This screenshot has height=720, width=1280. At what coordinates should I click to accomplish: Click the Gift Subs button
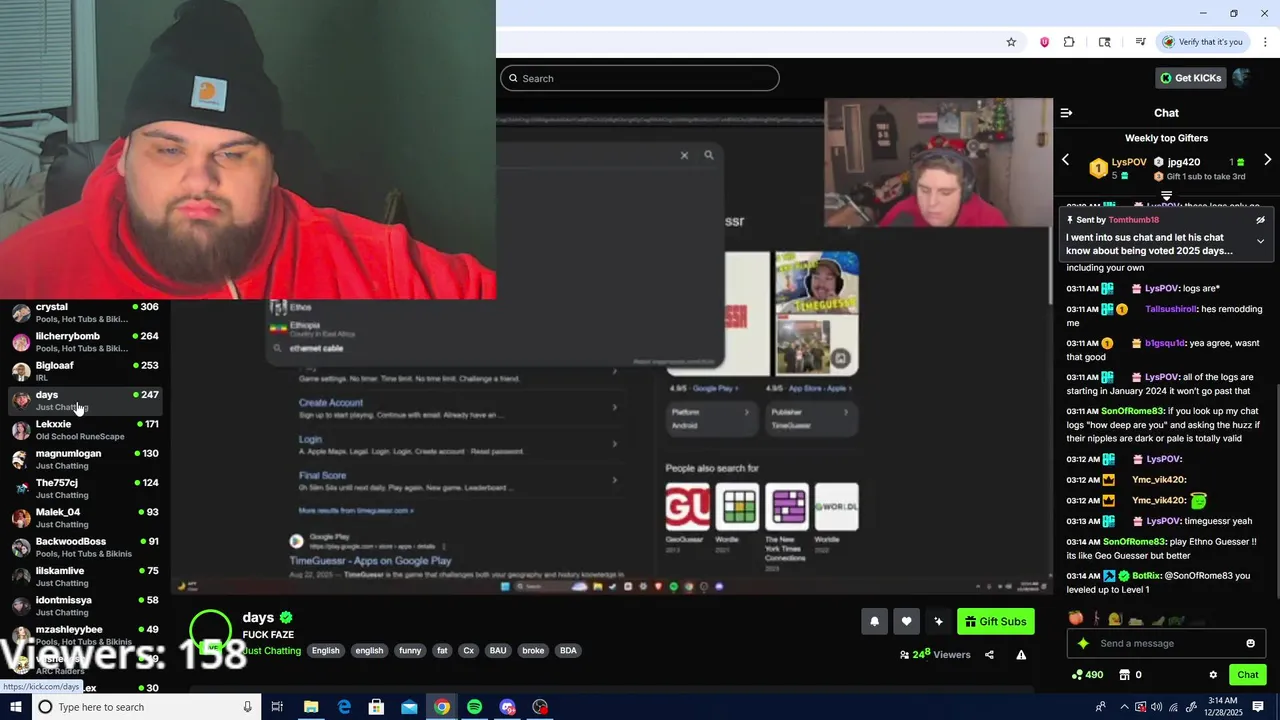tap(995, 621)
